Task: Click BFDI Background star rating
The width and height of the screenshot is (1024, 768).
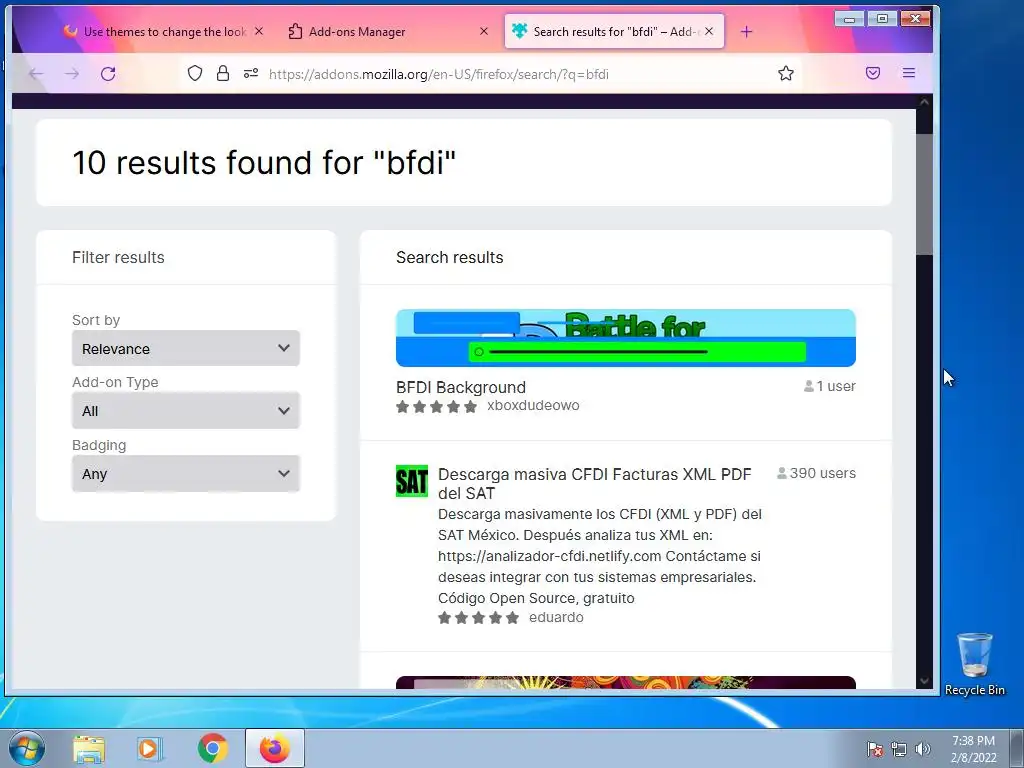Action: [436, 407]
